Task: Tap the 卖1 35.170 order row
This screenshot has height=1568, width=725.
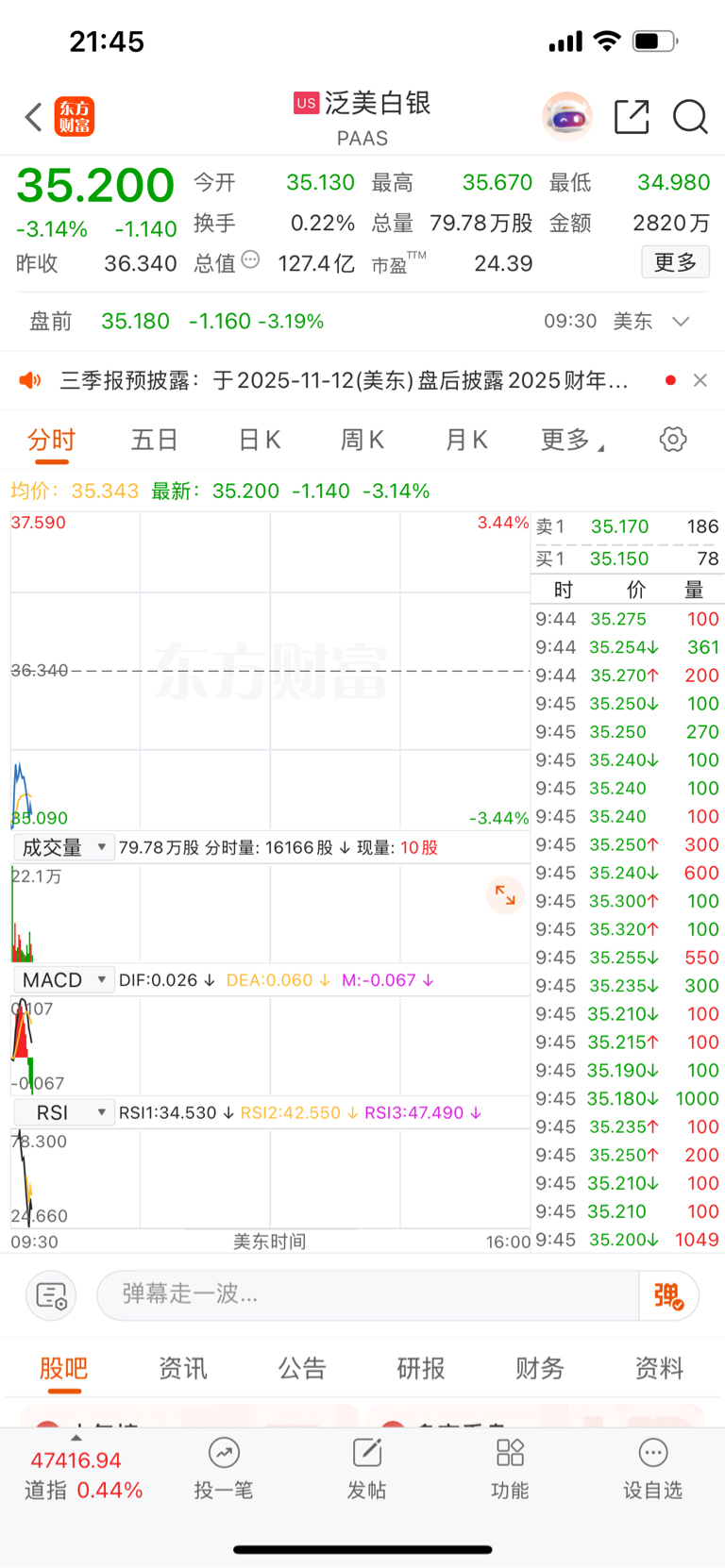Action: 627,526
